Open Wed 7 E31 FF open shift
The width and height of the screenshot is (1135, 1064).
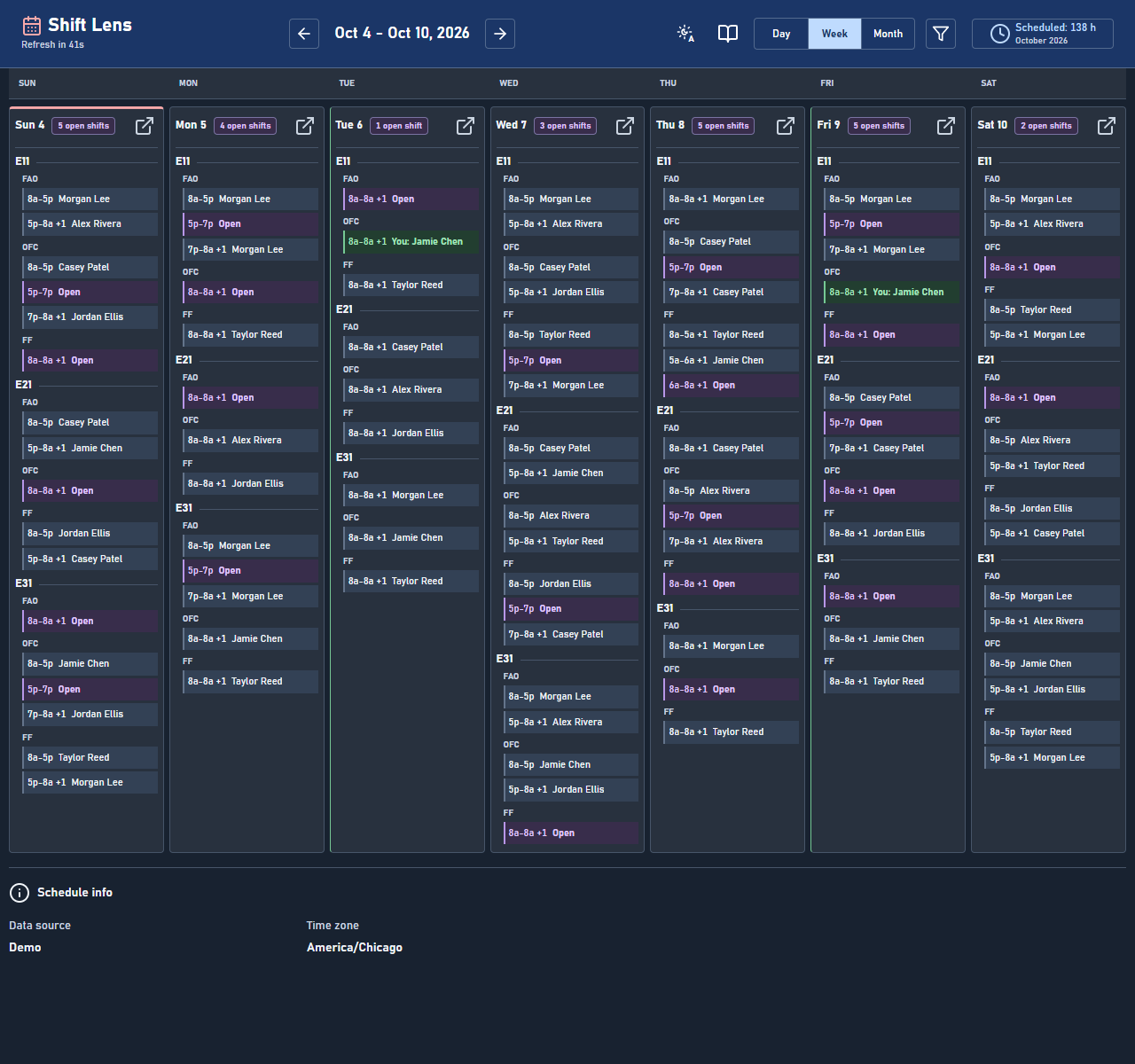[x=571, y=833]
